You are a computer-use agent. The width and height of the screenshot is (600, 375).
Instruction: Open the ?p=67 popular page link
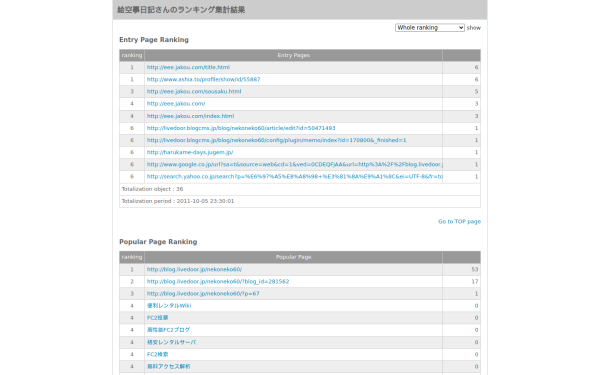(x=203, y=294)
